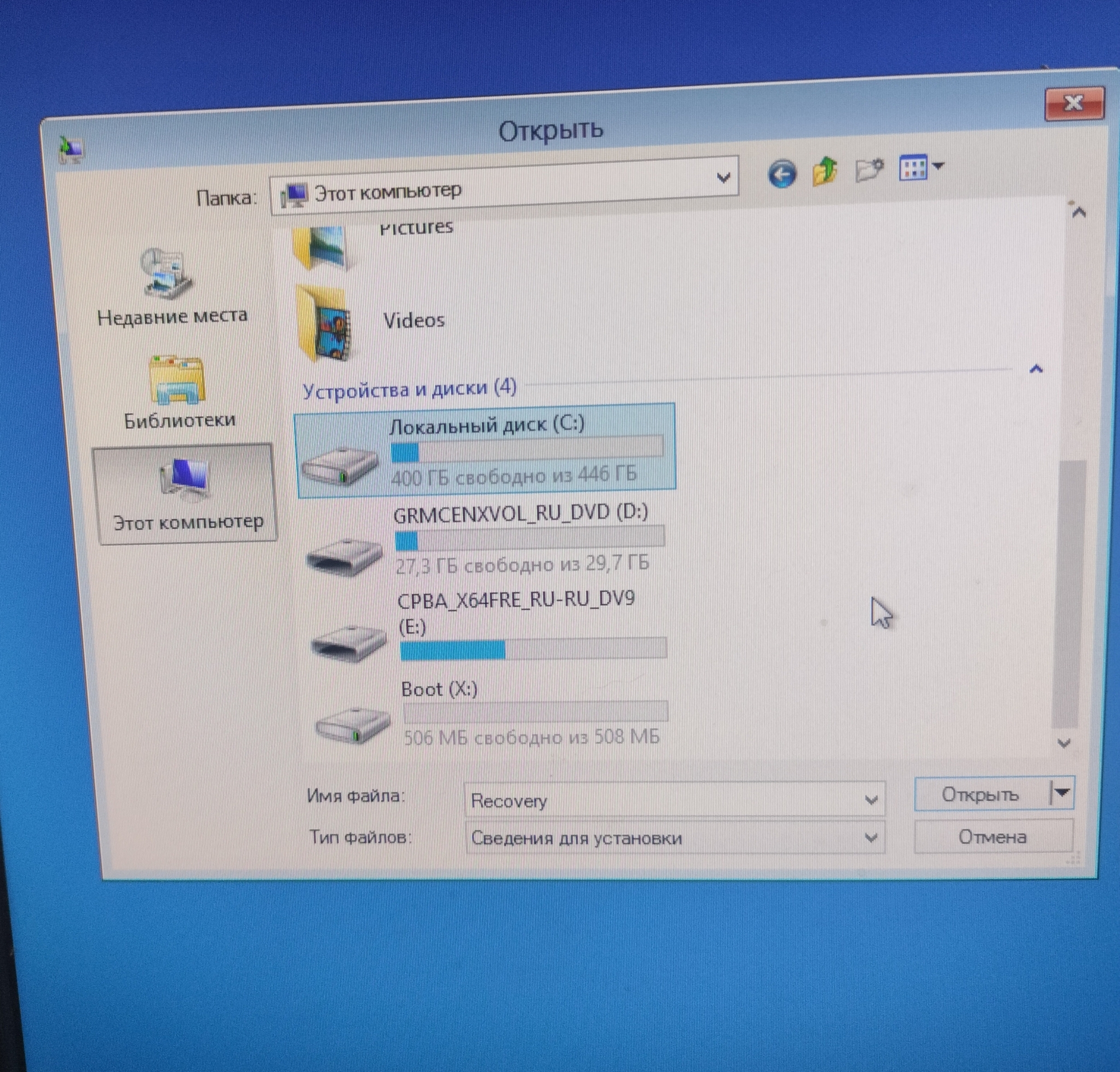Viewport: 1120px width, 1072px height.
Task: Expand the Имя файла dropdown arrow
Action: 870,800
